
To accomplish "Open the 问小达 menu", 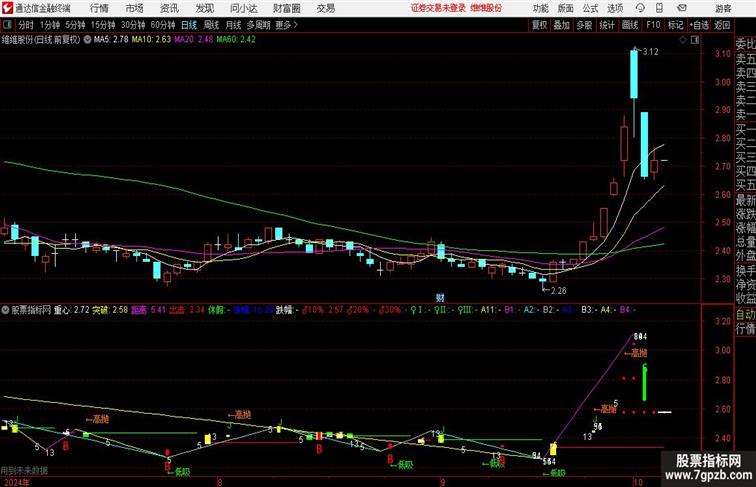I will [x=243, y=8].
